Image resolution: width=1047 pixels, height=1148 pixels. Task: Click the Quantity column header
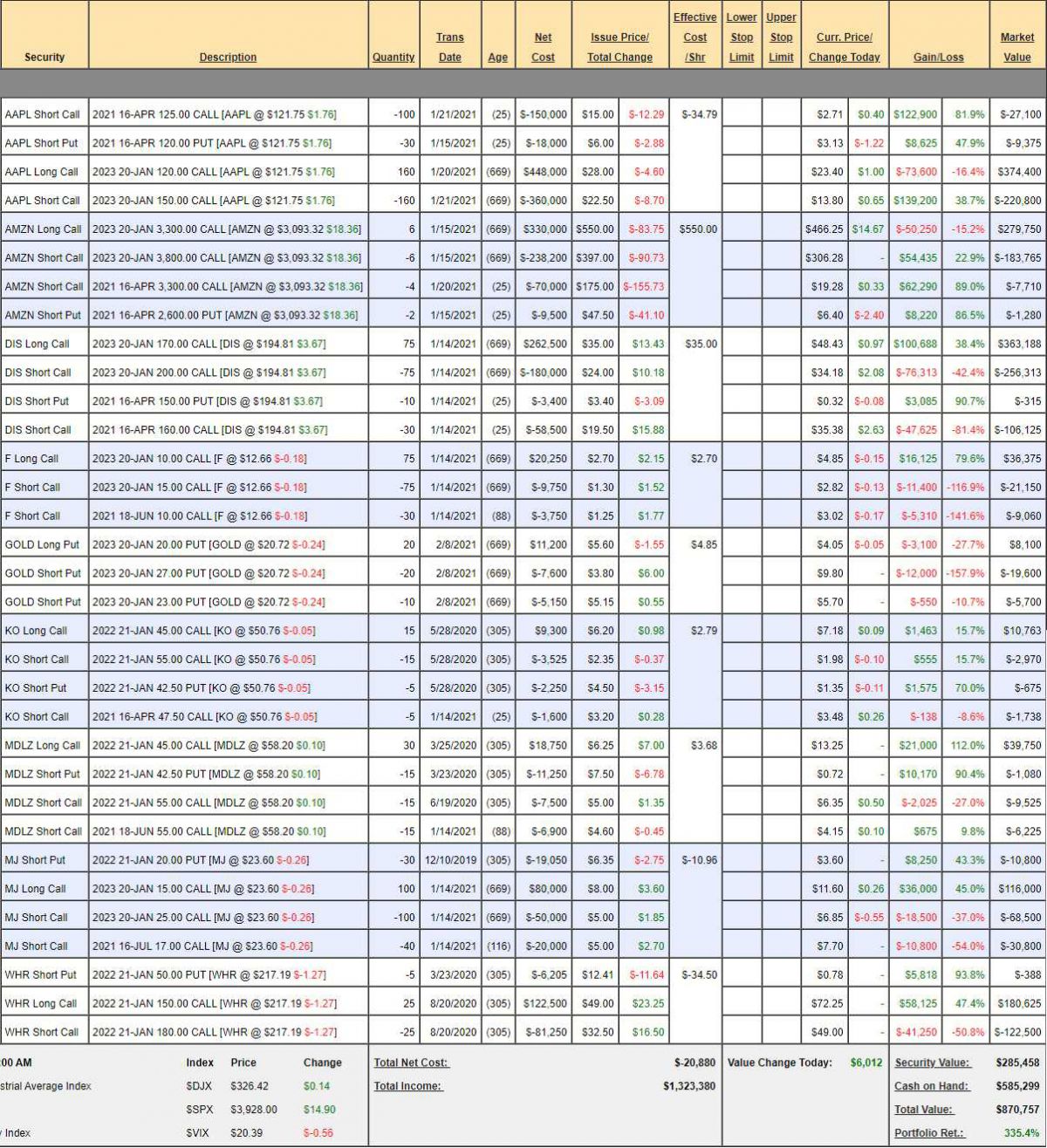coord(393,58)
